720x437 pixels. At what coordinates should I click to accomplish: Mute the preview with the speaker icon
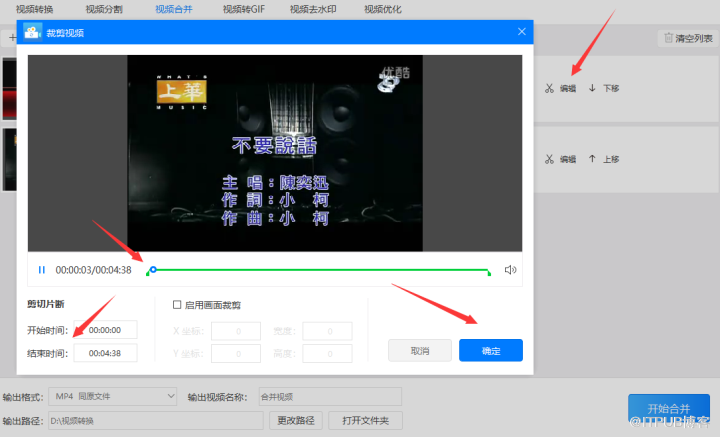tap(510, 269)
